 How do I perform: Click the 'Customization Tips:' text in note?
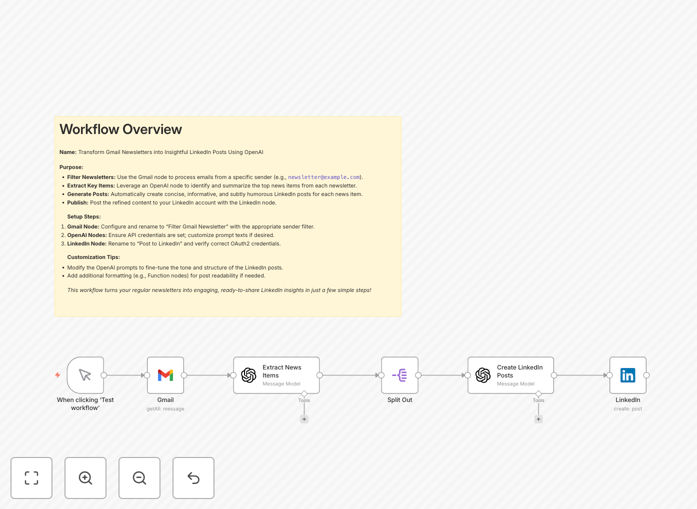(93, 257)
